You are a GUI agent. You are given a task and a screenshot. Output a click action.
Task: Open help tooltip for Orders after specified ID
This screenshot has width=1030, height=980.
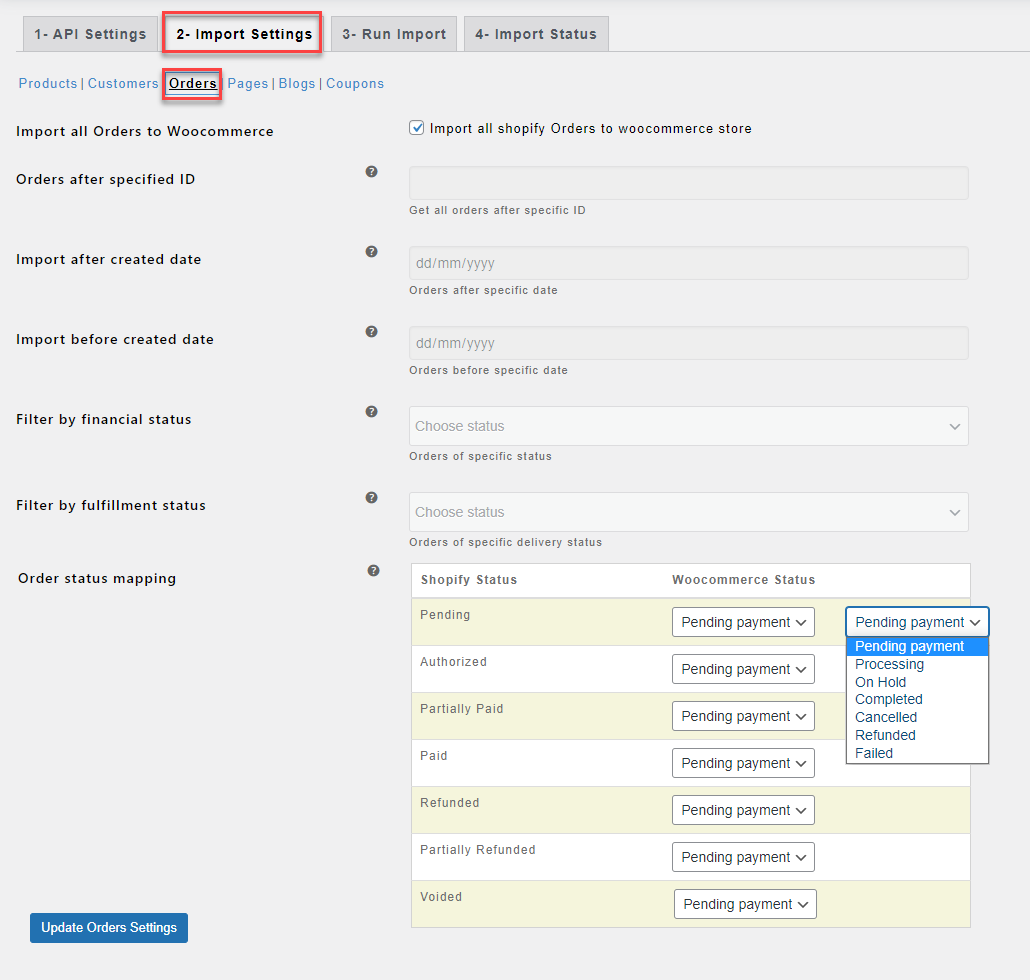point(371,171)
